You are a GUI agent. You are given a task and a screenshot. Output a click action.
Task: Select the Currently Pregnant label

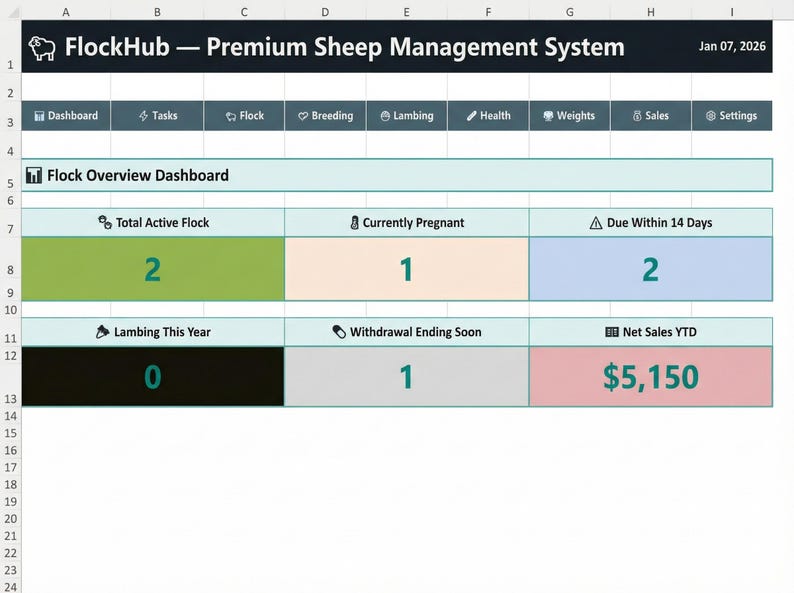(x=413, y=223)
